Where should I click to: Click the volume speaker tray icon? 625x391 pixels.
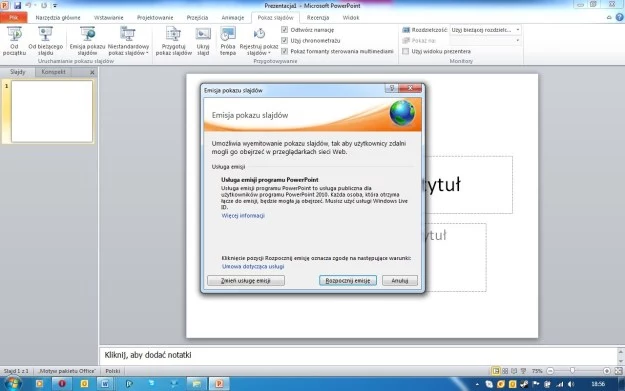571,384
